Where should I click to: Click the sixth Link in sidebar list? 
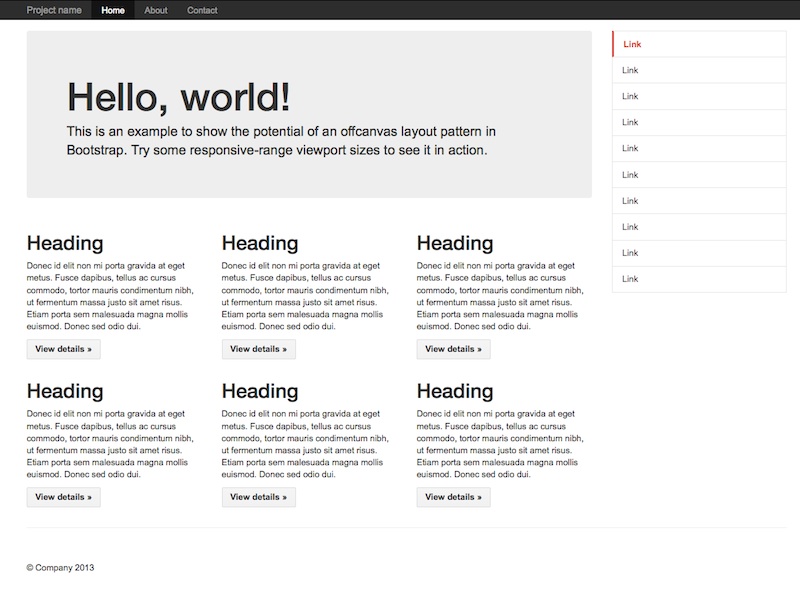coord(698,175)
